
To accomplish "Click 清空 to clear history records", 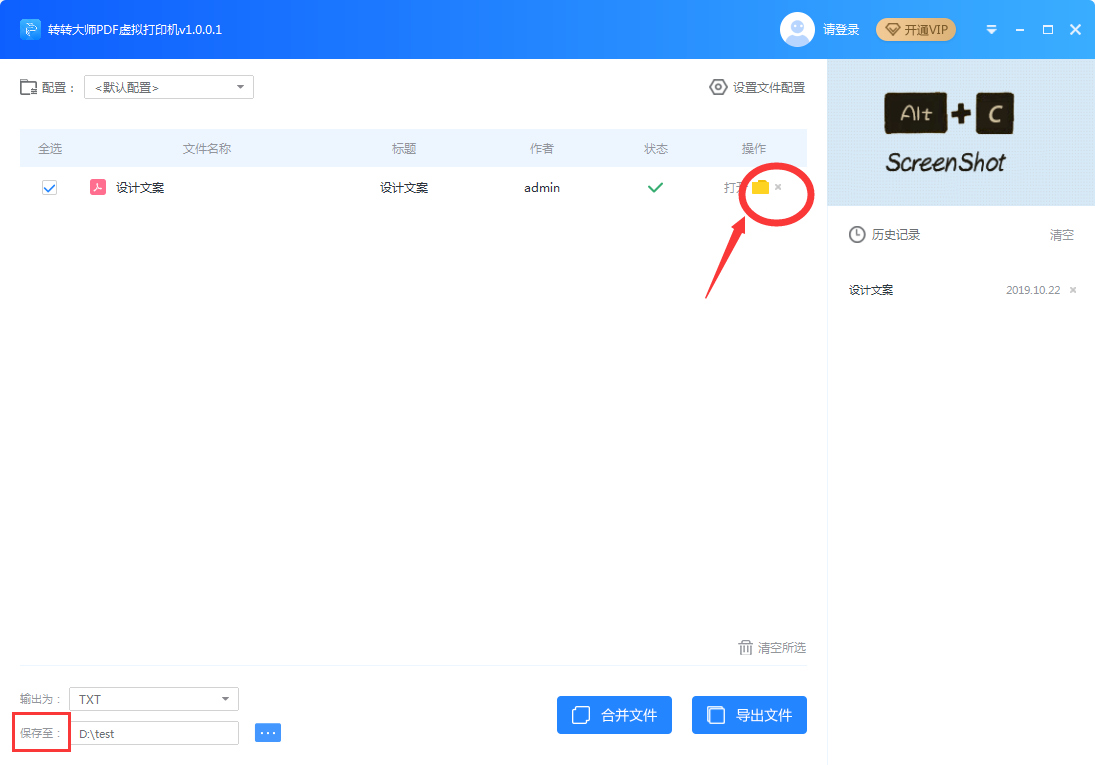I will pos(1061,234).
